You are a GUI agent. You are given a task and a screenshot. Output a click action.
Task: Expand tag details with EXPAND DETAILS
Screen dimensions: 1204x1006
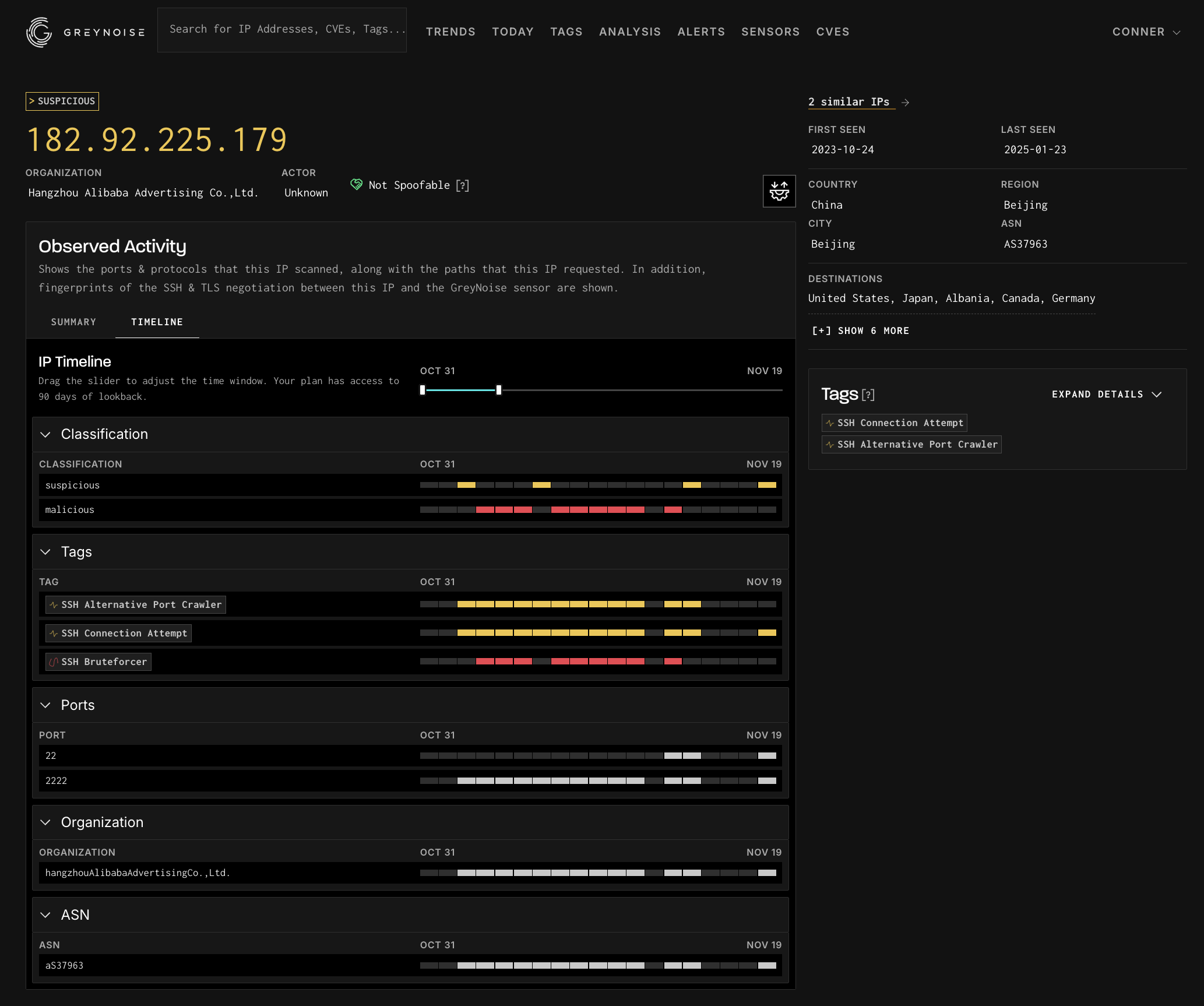click(x=1107, y=395)
